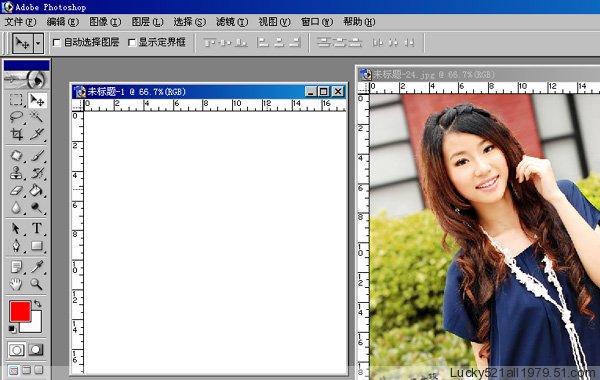Open the 文件 menu
The height and width of the screenshot is (380, 600).
click(20, 22)
